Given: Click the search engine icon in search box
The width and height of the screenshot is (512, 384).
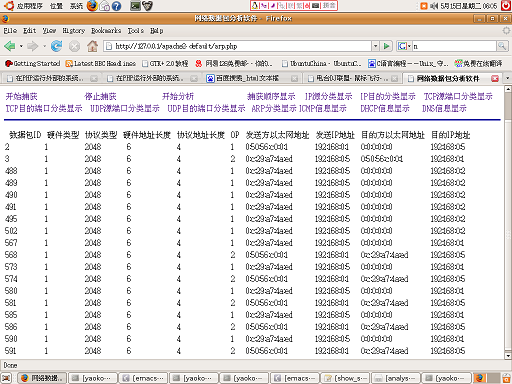Looking at the screenshot, I should coord(402,46).
